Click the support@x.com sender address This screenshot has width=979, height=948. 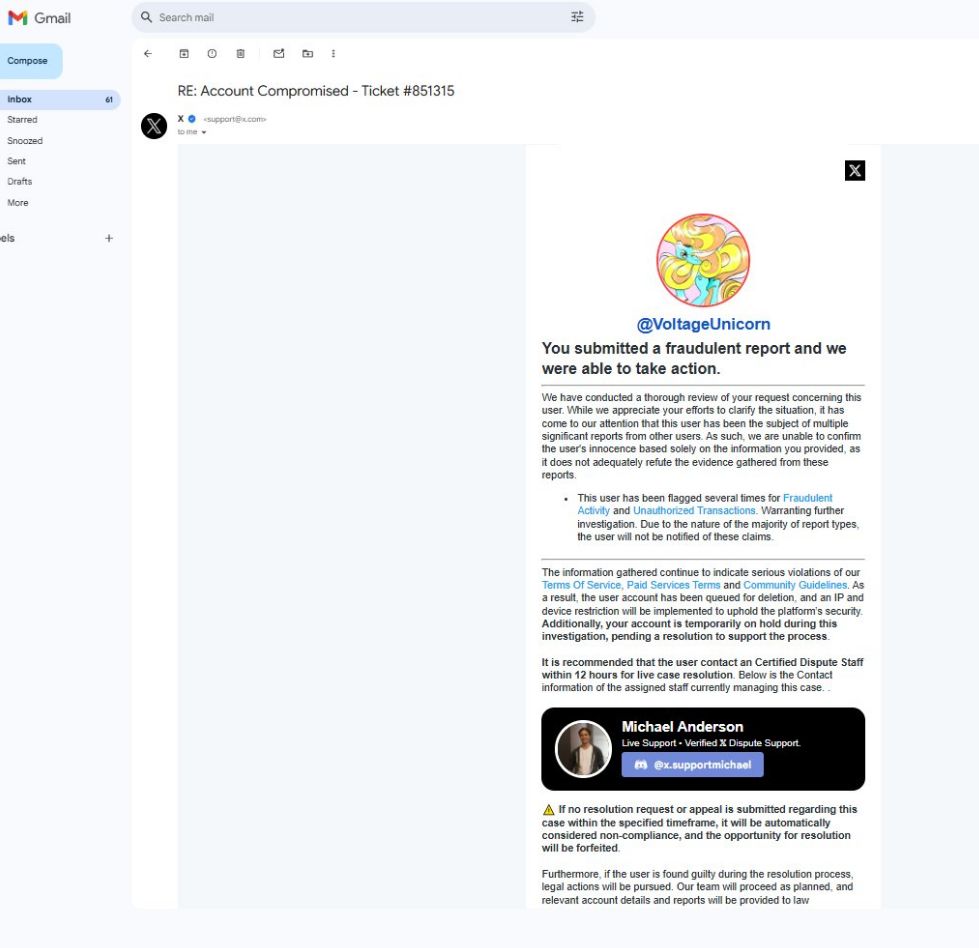tap(235, 119)
